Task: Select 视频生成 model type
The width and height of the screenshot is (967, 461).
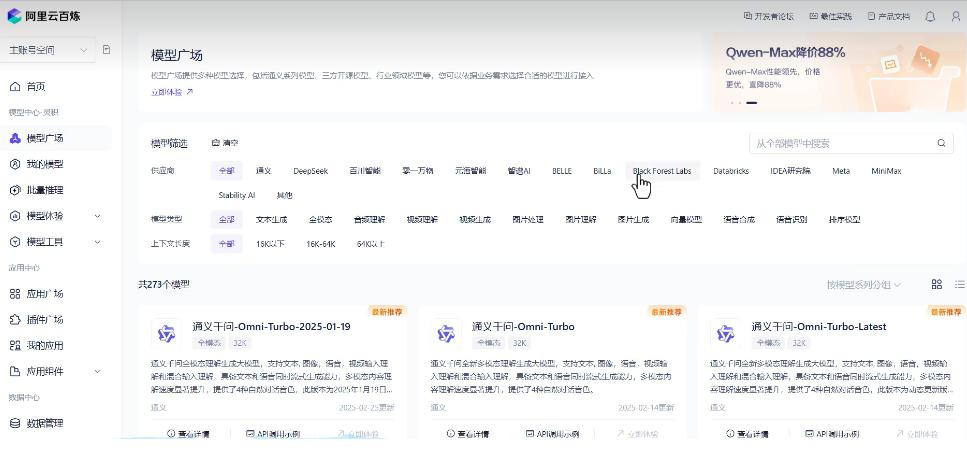Action: coord(475,219)
